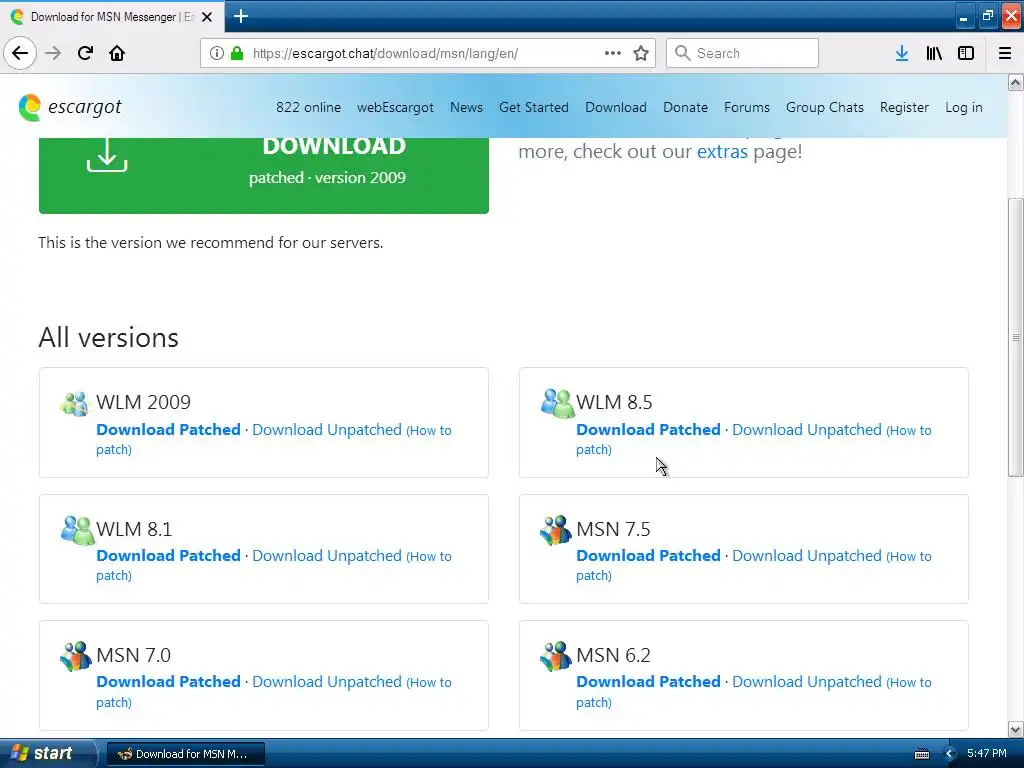The height and width of the screenshot is (768, 1024).
Task: Open Group Chats in the nav bar
Action: pyautogui.click(x=825, y=107)
